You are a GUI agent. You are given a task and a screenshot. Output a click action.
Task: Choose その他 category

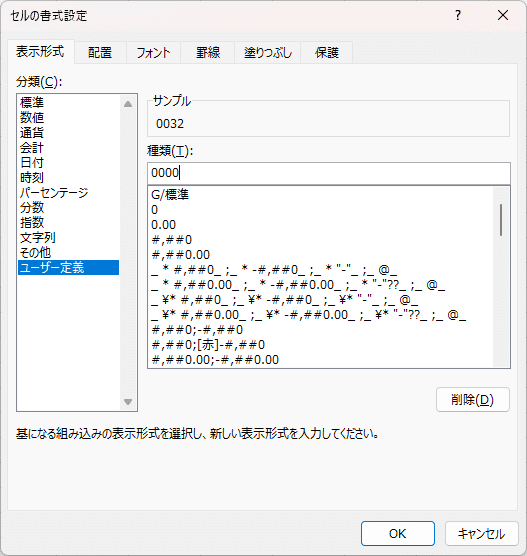click(68, 252)
